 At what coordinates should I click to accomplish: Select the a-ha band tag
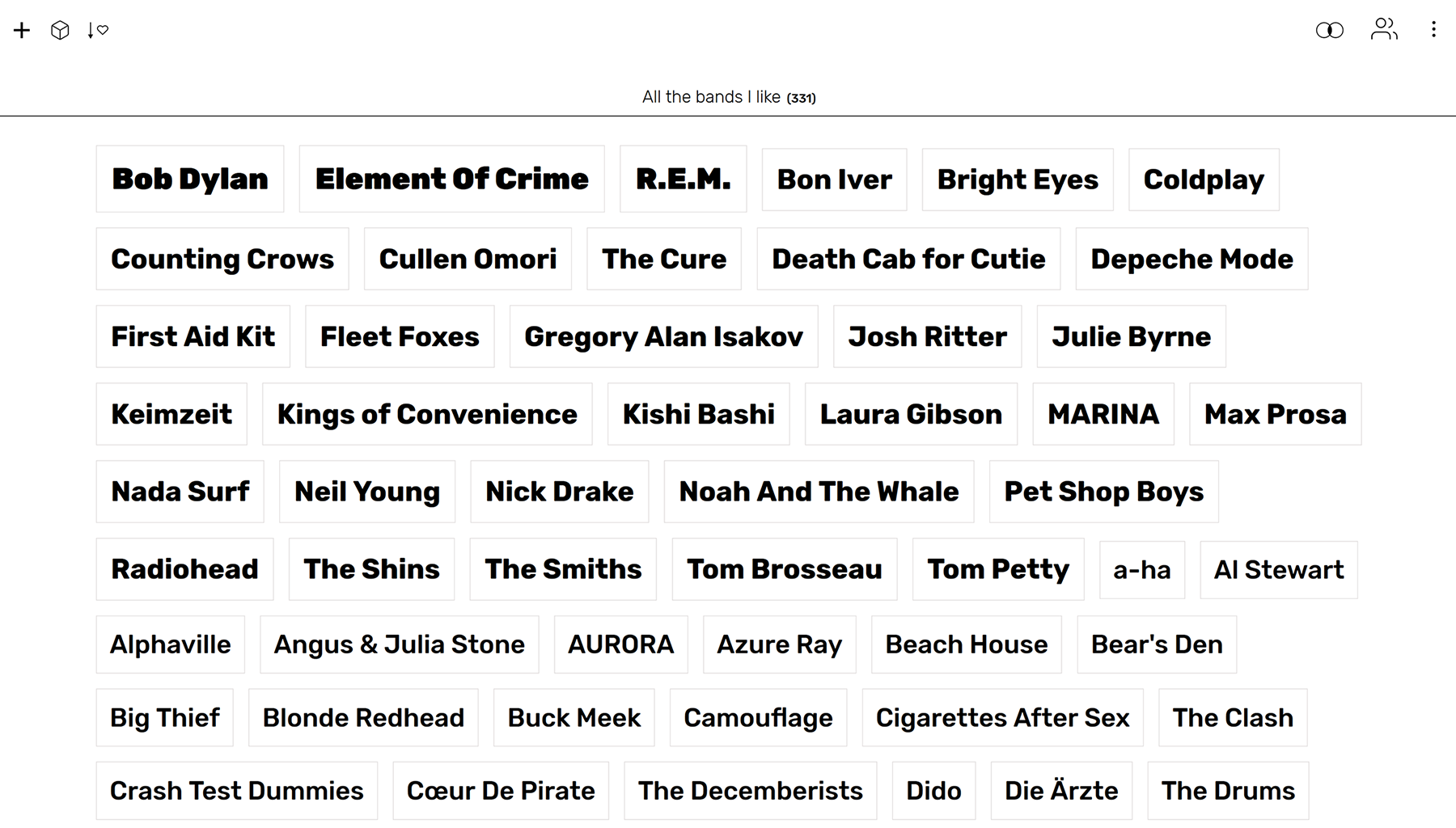click(1142, 569)
